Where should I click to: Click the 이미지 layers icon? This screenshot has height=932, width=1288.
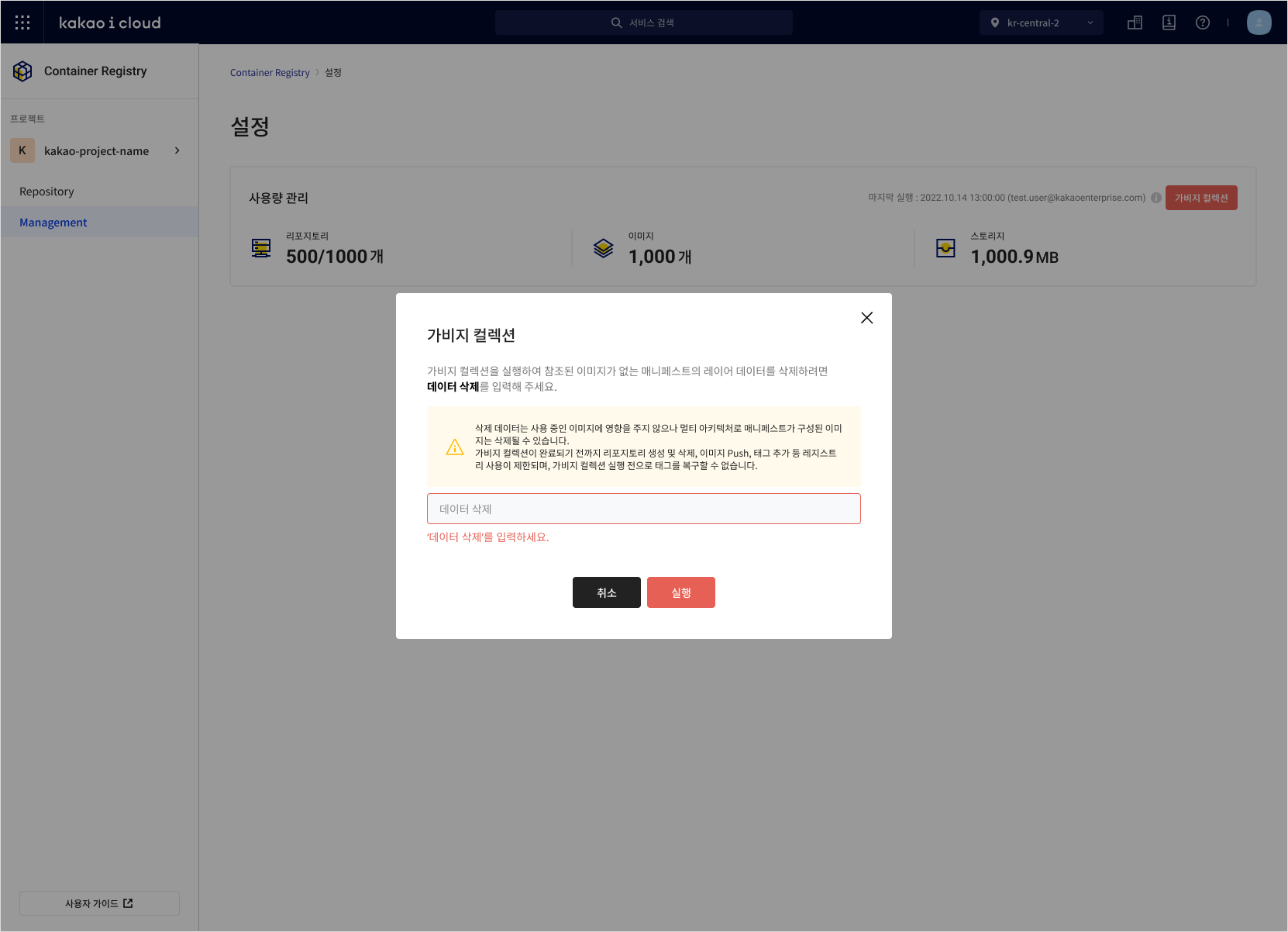604,248
